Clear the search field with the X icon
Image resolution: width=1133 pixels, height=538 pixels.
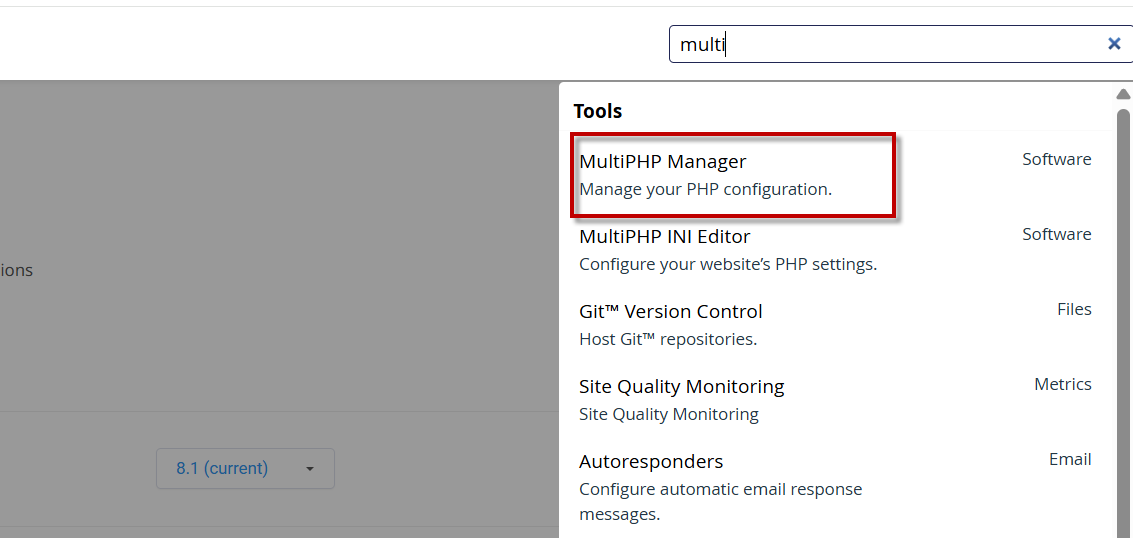[1113, 44]
